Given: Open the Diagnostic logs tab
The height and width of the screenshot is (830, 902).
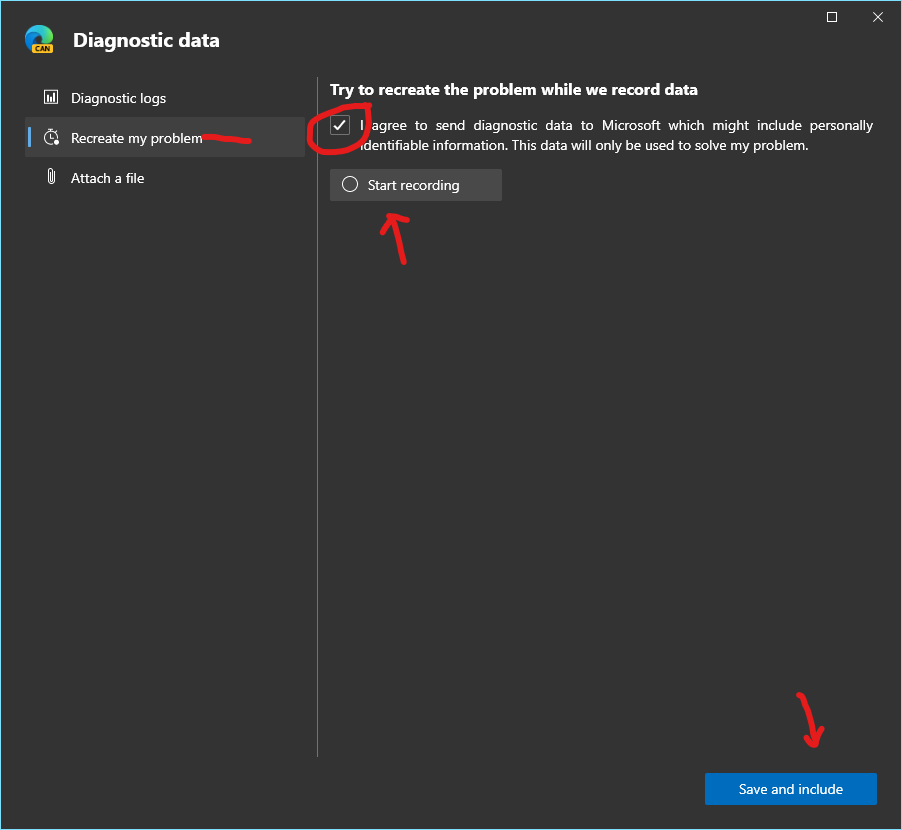Looking at the screenshot, I should [165, 98].
